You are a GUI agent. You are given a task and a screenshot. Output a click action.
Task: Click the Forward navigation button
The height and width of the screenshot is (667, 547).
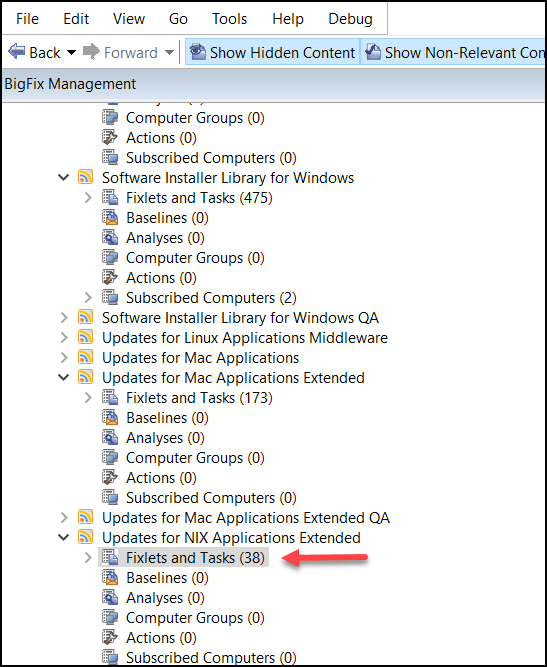[120, 52]
